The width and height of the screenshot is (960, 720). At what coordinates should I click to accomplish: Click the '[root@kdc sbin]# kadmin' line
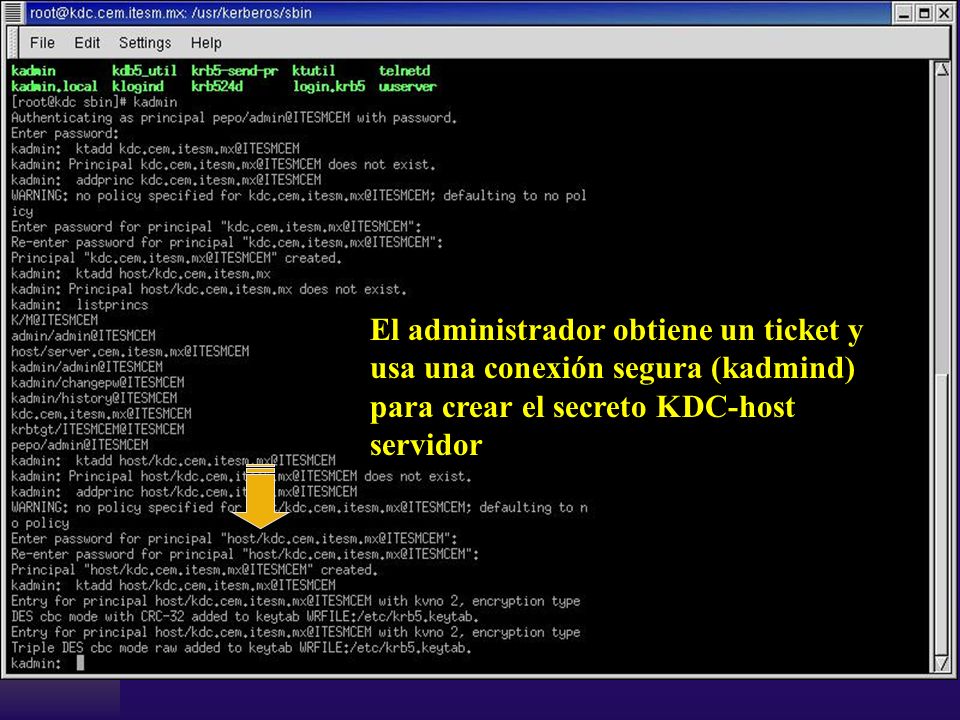[x=94, y=102]
